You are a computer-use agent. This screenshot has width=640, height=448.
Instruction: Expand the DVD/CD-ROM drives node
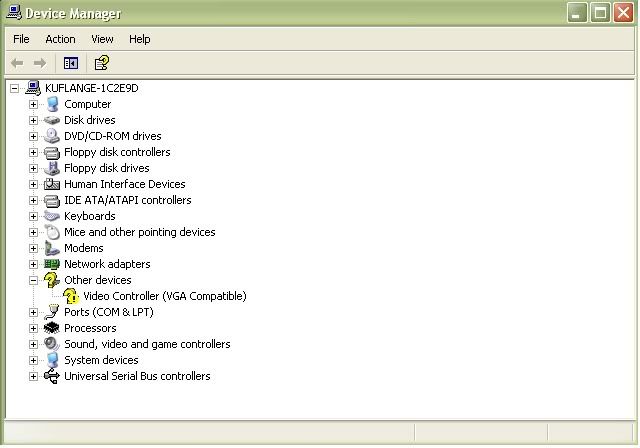(x=33, y=136)
